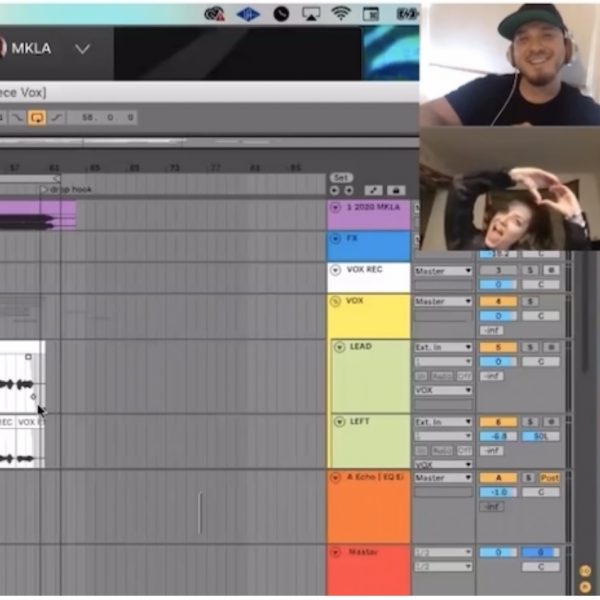Click the Set locator button

[341, 178]
